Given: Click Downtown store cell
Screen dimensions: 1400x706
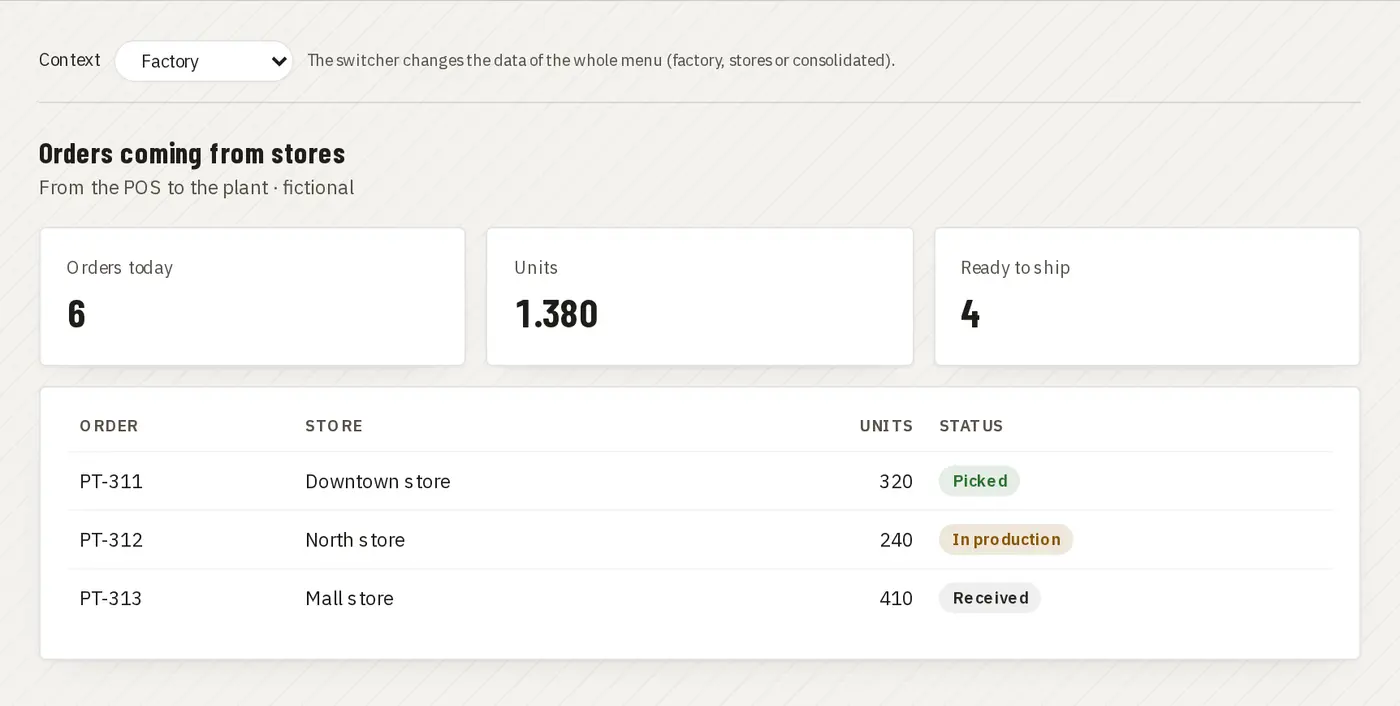Looking at the screenshot, I should 378,481.
